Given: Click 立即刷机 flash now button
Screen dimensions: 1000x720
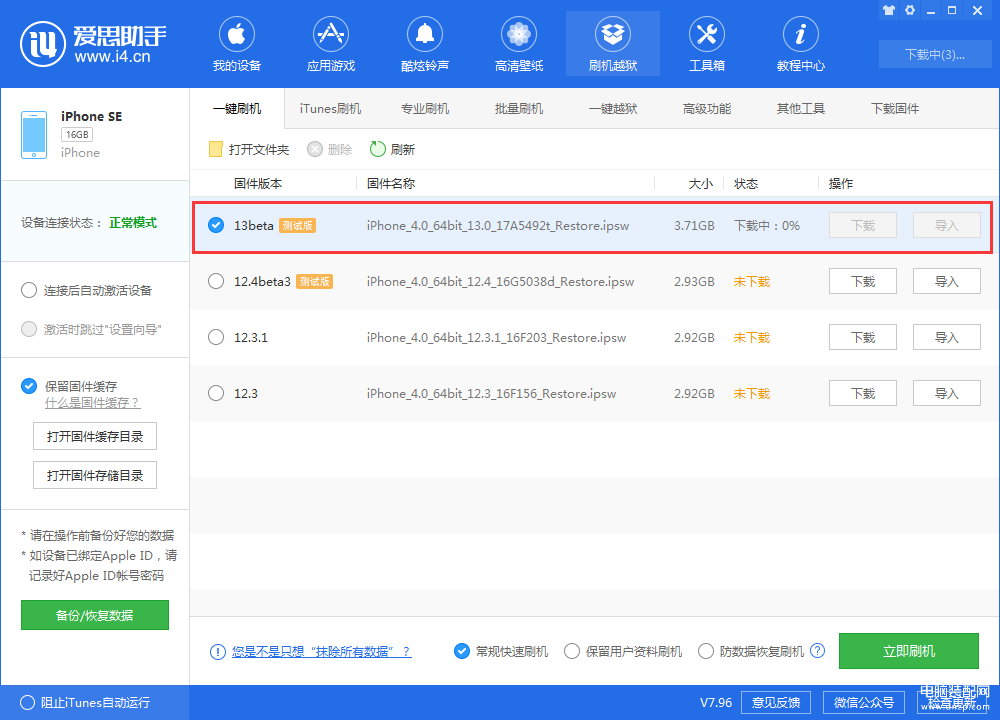Looking at the screenshot, I should tap(909, 651).
